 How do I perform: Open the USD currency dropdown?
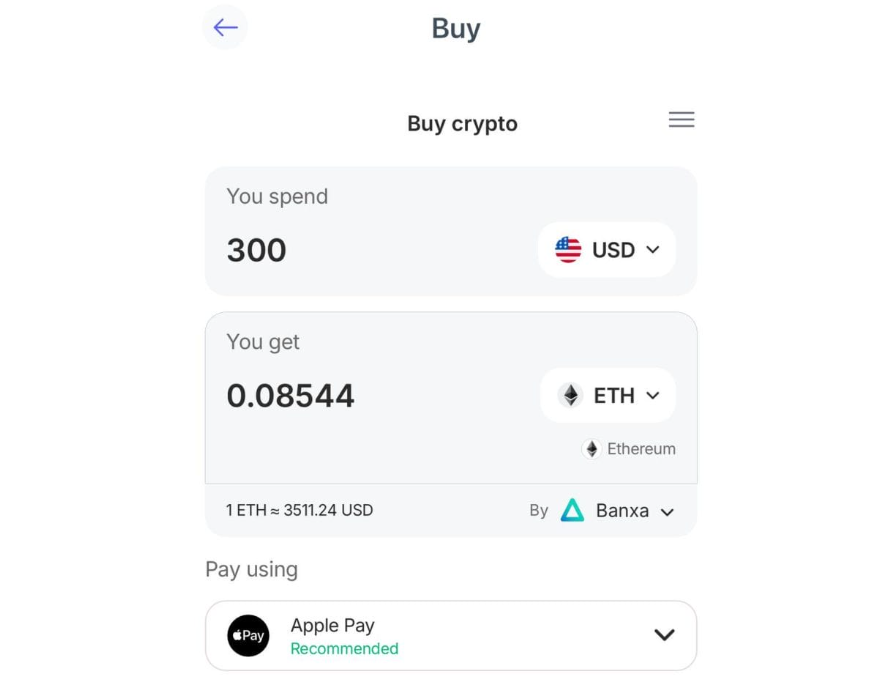coord(606,250)
